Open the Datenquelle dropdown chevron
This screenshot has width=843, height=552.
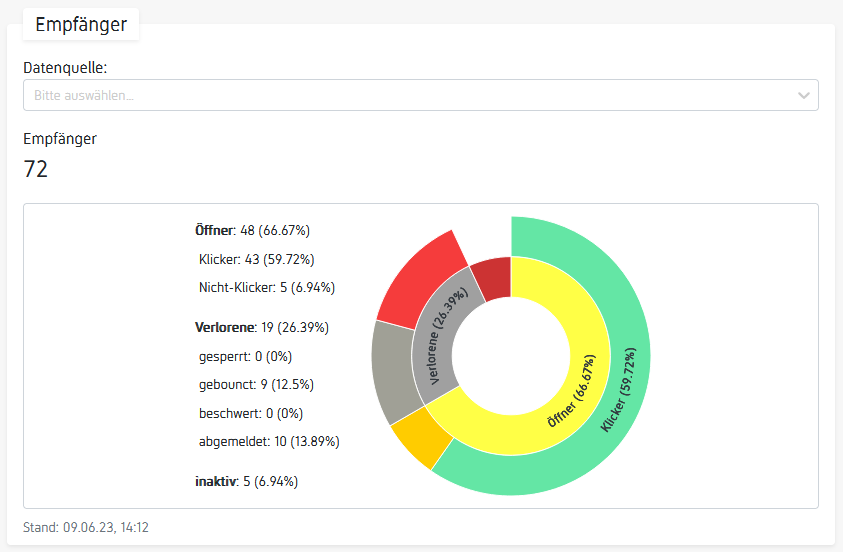803,95
